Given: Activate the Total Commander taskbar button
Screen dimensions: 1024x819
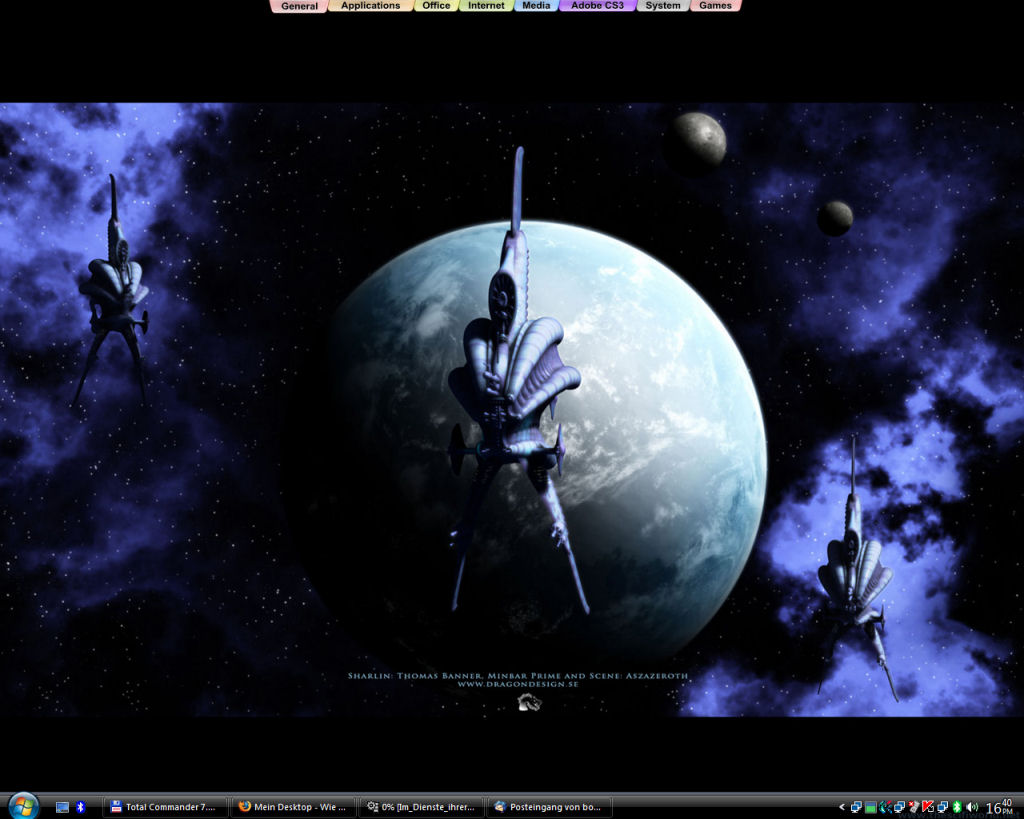Looking at the screenshot, I should pos(165,807).
